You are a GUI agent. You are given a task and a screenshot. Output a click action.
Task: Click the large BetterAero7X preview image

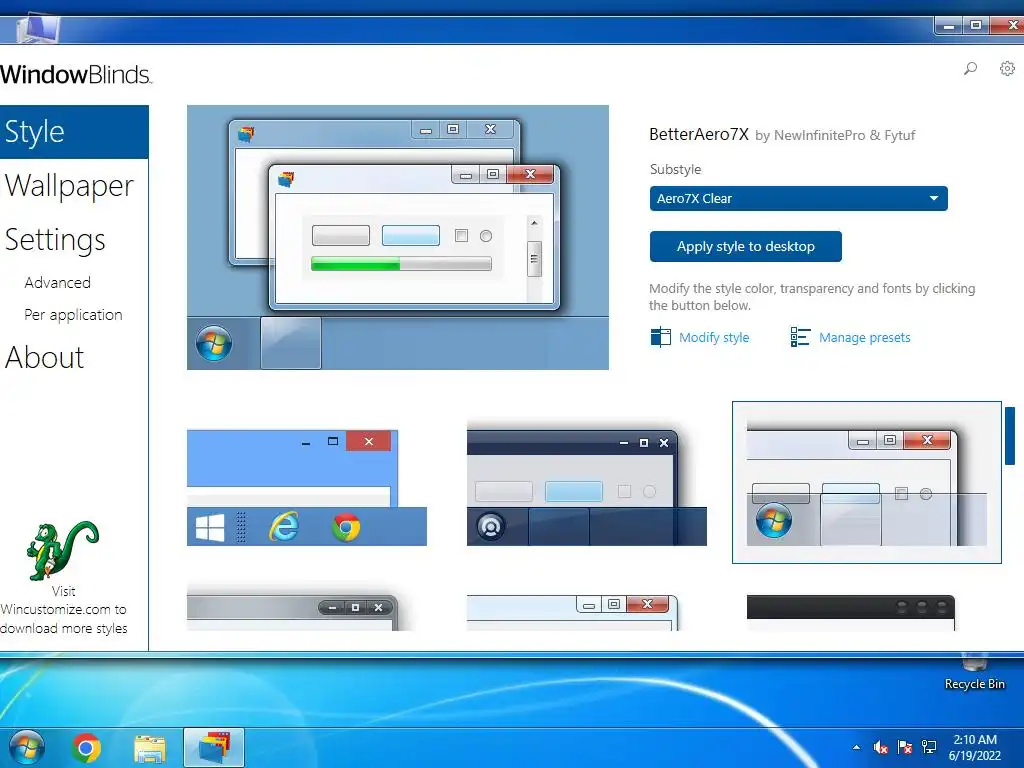pyautogui.click(x=398, y=237)
